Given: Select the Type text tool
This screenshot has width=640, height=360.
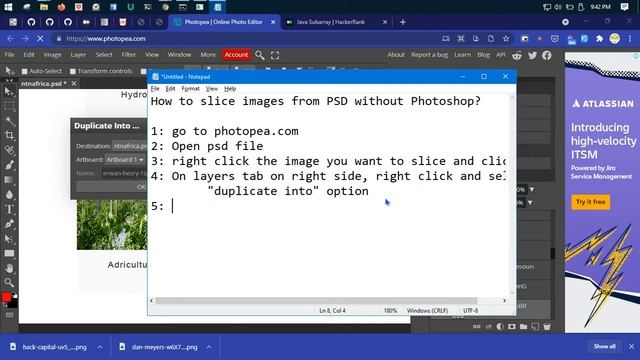Looking at the screenshot, I should pos(9,209).
